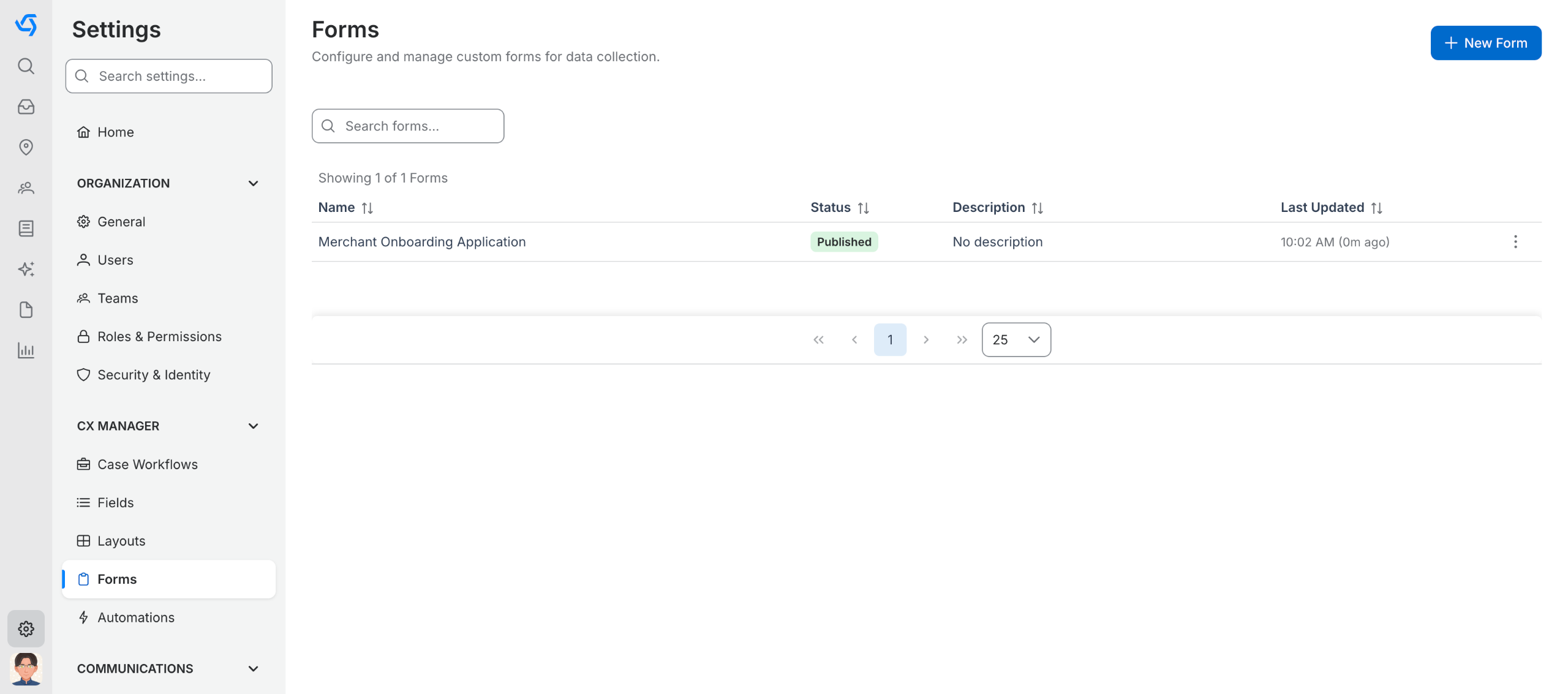The image size is (1568, 694).
Task: Click the user avatar at bottom left
Action: [26, 668]
